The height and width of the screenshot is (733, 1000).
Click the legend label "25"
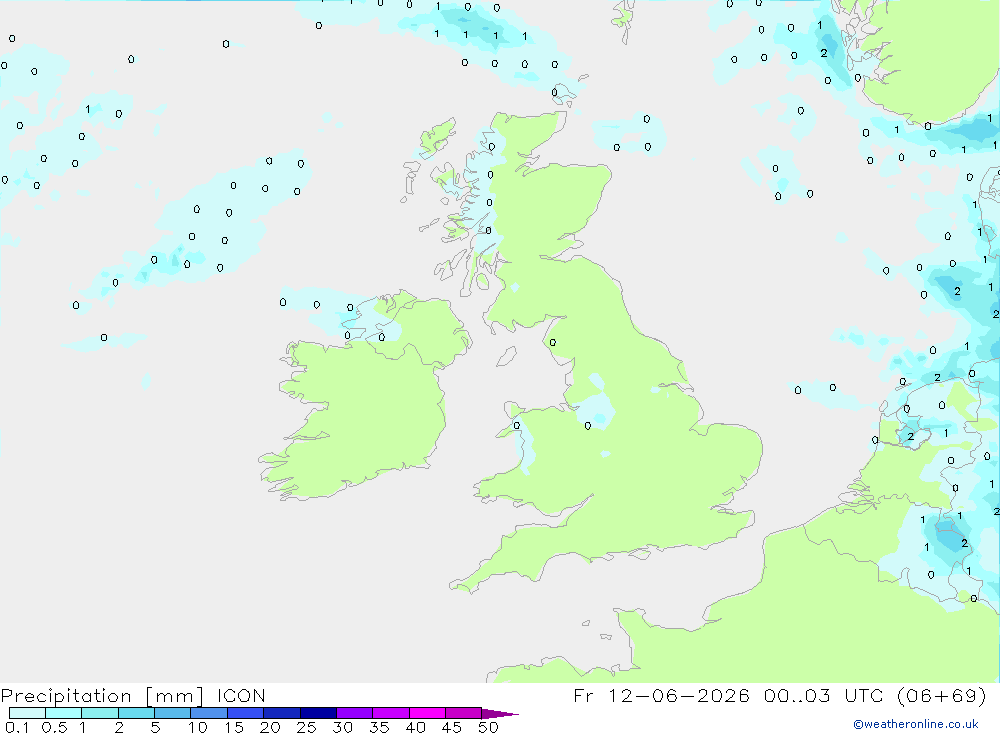pyautogui.click(x=307, y=727)
